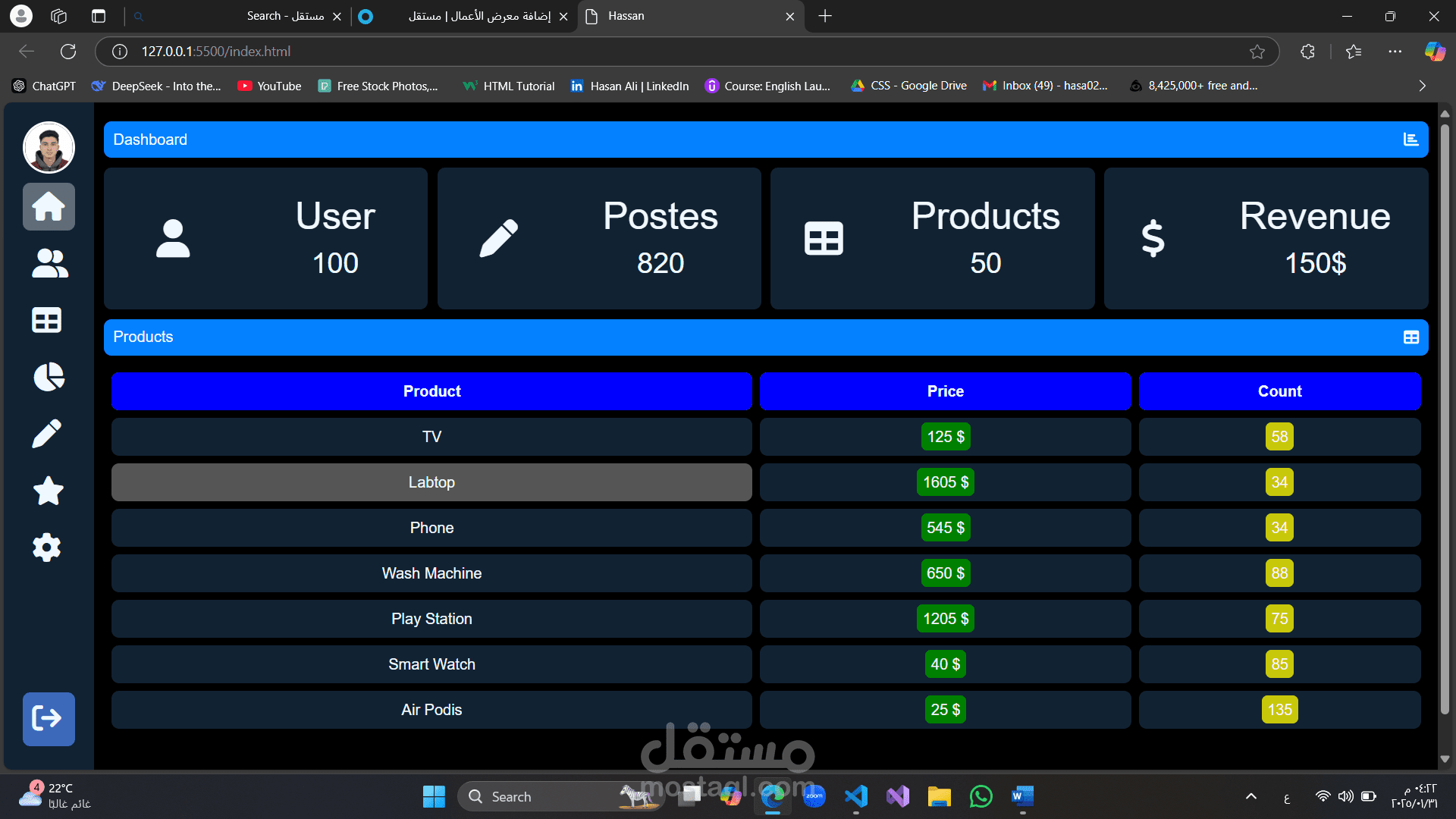Open Microsoft Word from the taskbar
The height and width of the screenshot is (819, 1456).
coord(1022,796)
